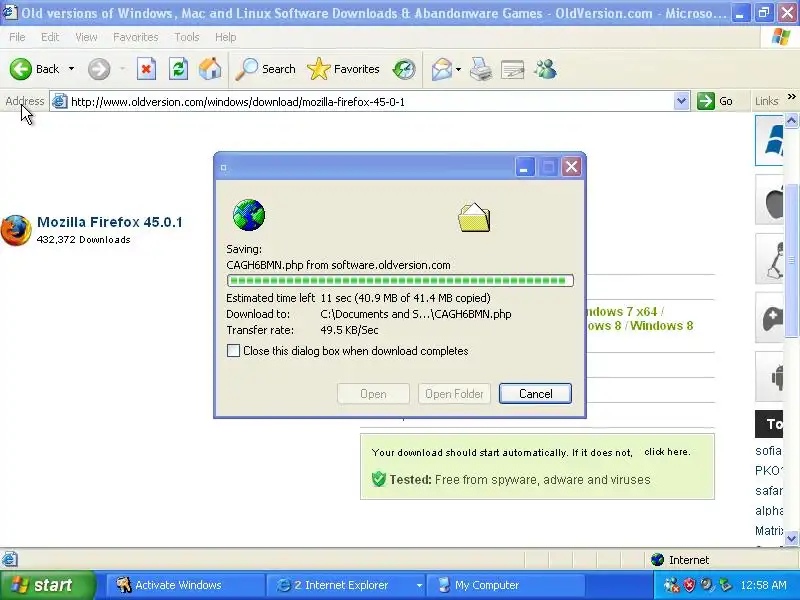Open the File menu

[17, 37]
